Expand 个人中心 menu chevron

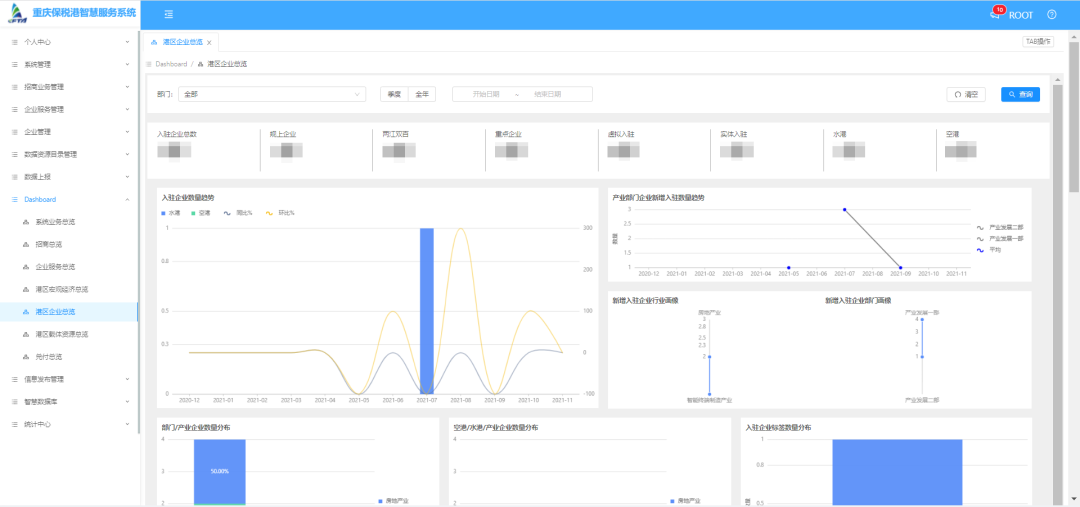tap(127, 42)
